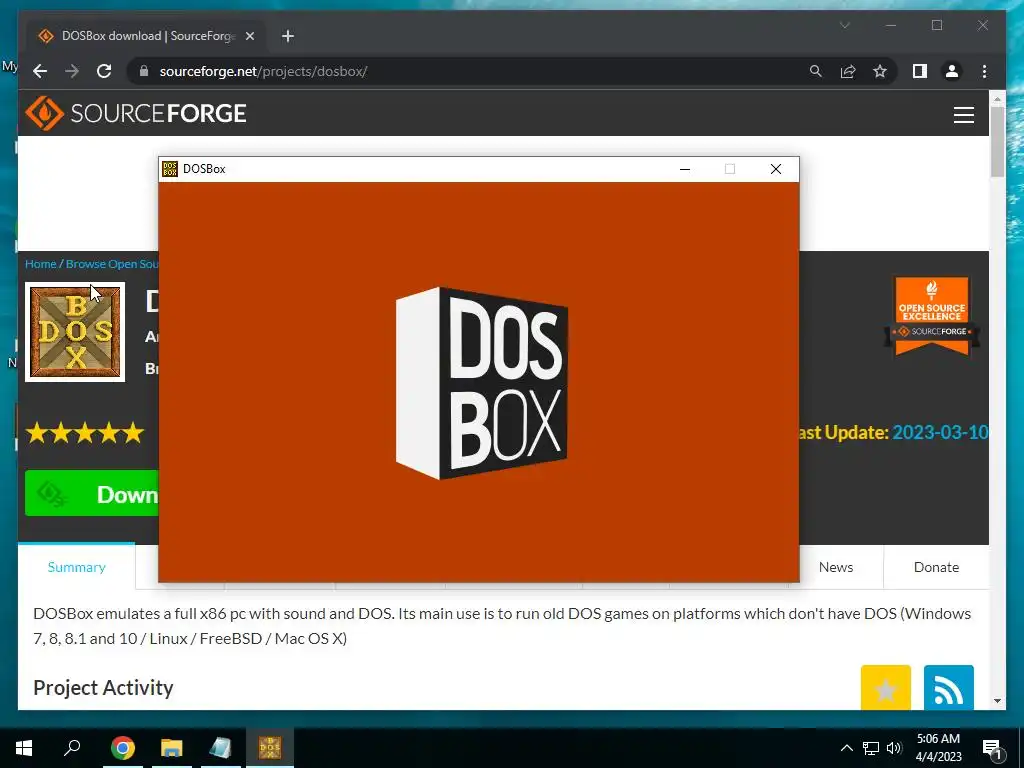The height and width of the screenshot is (768, 1024).
Task: Click the green Download button
Action: (x=91, y=494)
